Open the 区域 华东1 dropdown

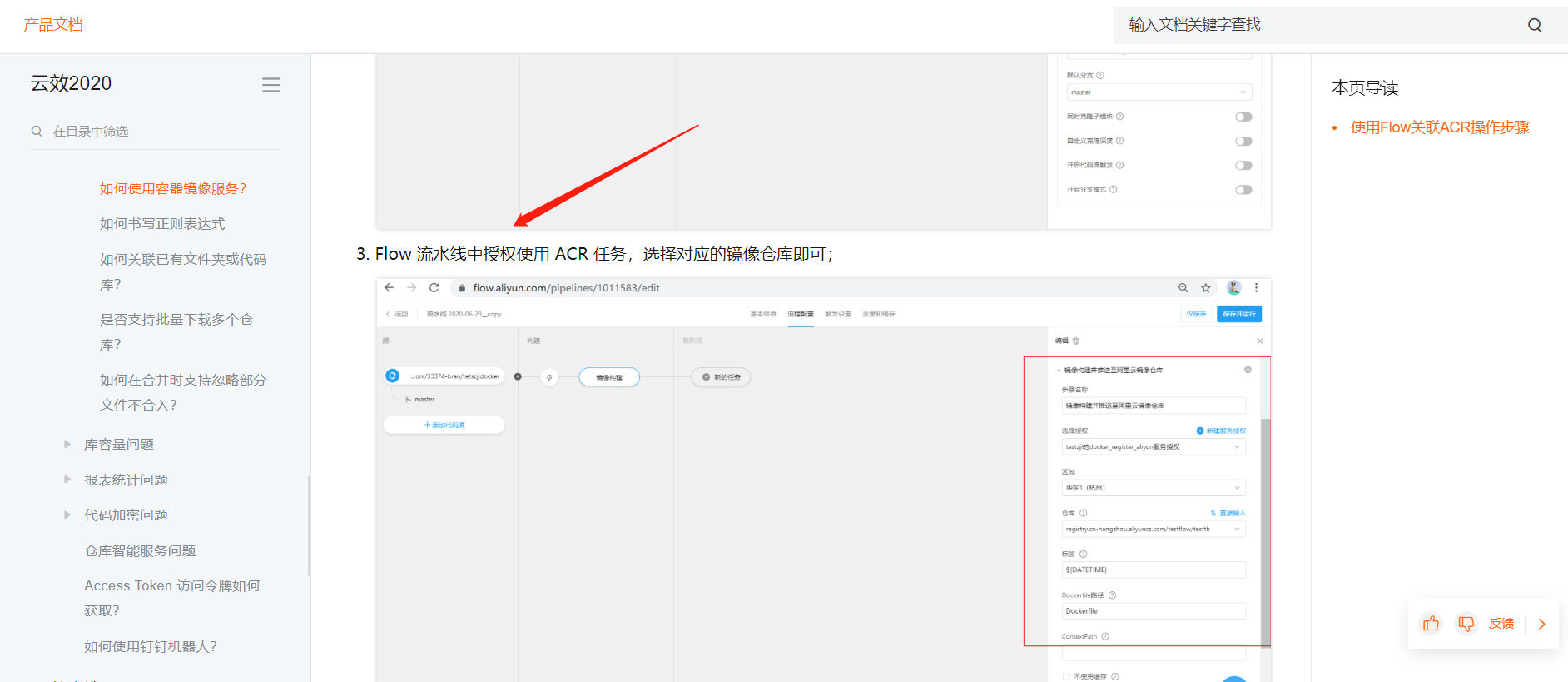pos(1154,488)
